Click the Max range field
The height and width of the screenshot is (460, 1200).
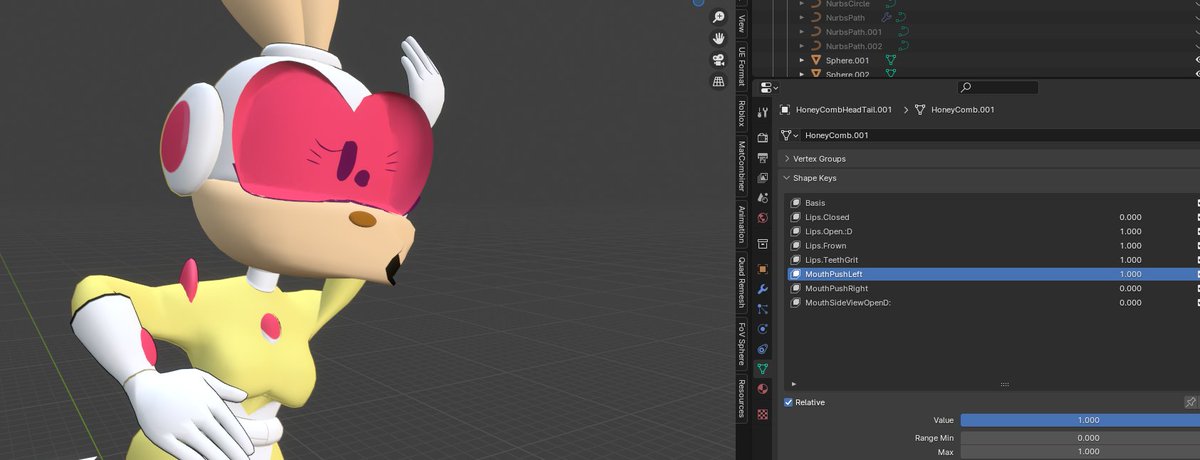point(1080,453)
